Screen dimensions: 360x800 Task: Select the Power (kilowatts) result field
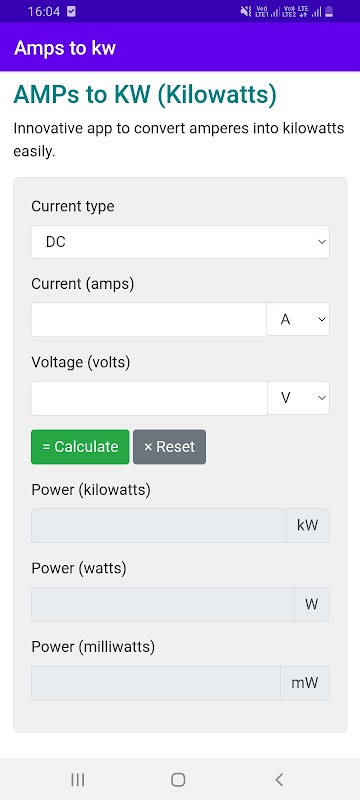click(x=159, y=526)
